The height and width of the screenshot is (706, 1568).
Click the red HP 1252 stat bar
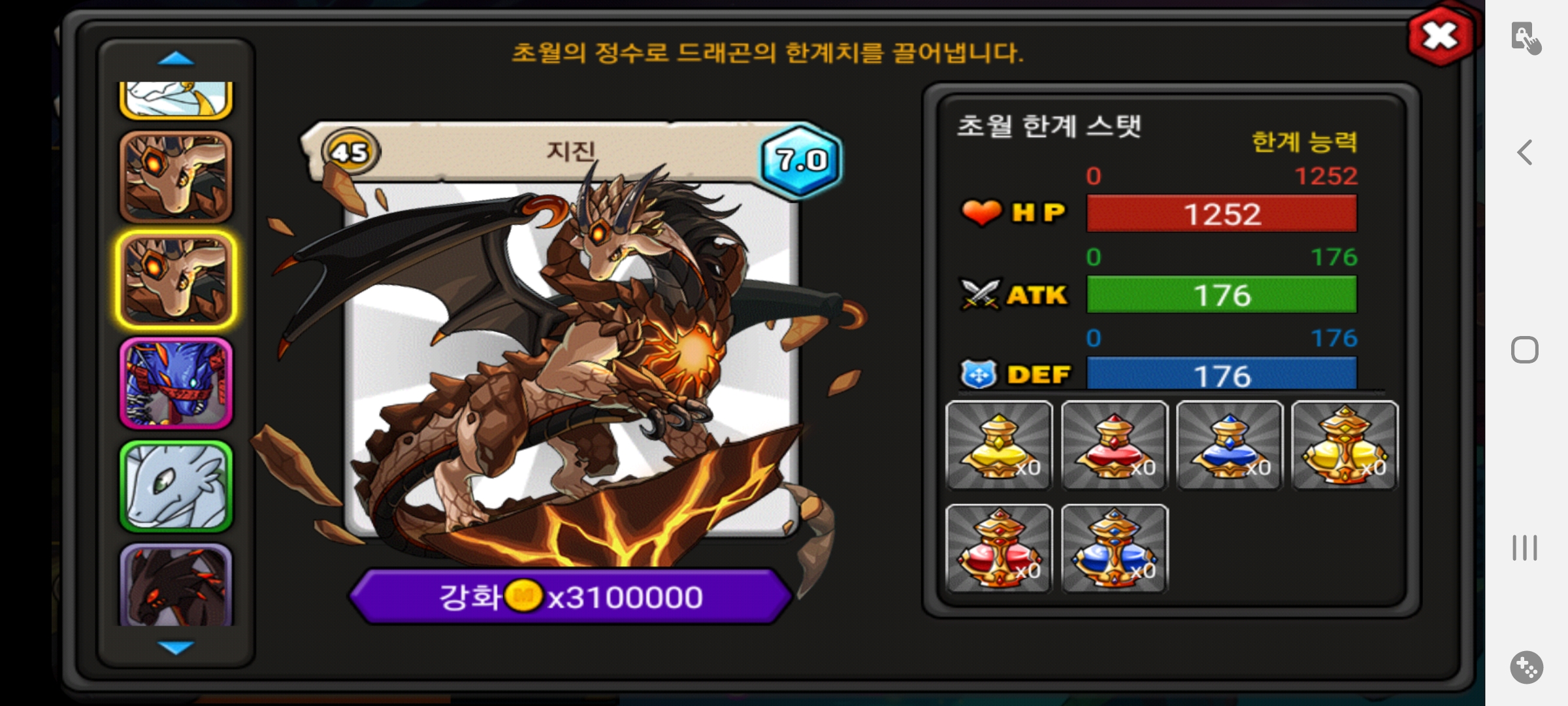[1222, 213]
